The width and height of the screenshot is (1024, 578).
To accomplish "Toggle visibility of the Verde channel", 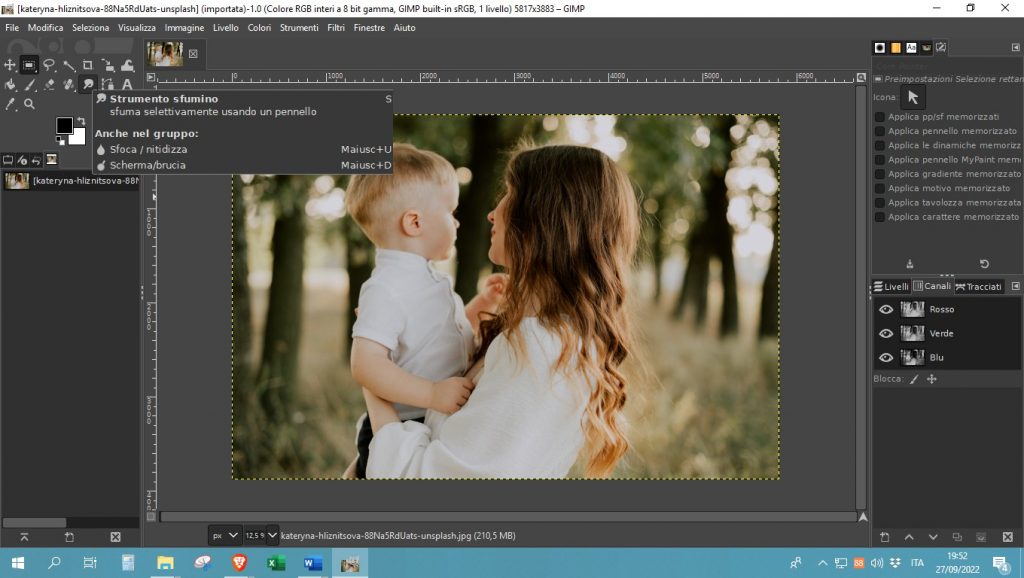I will point(884,333).
